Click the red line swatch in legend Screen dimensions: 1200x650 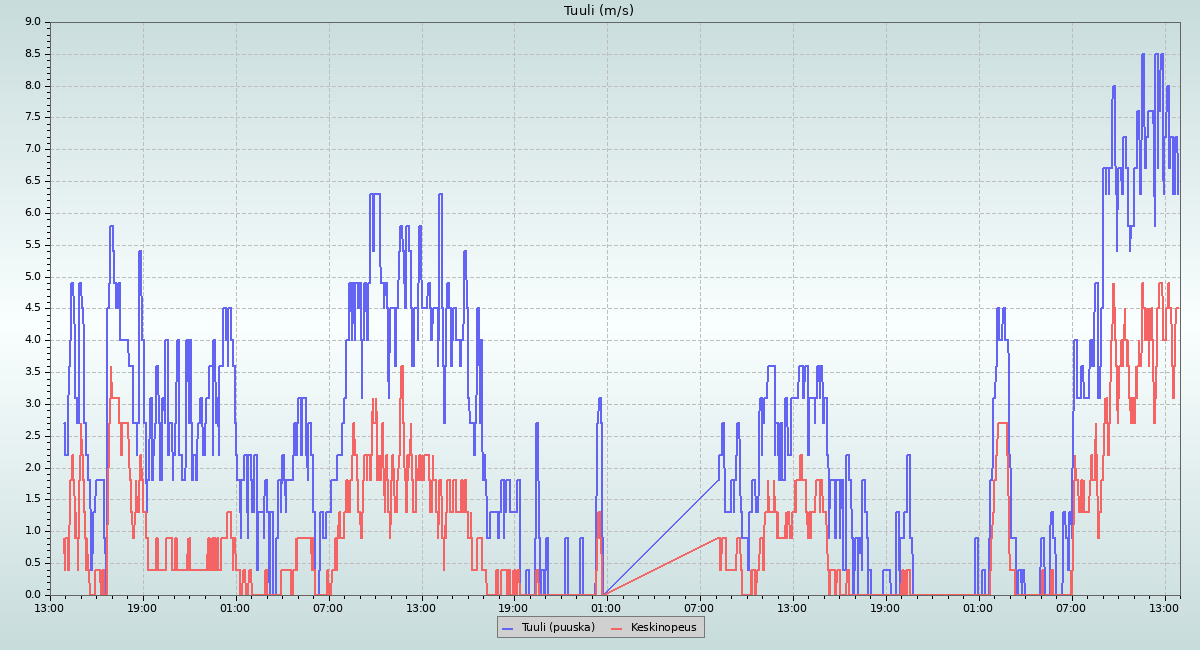click(x=617, y=627)
